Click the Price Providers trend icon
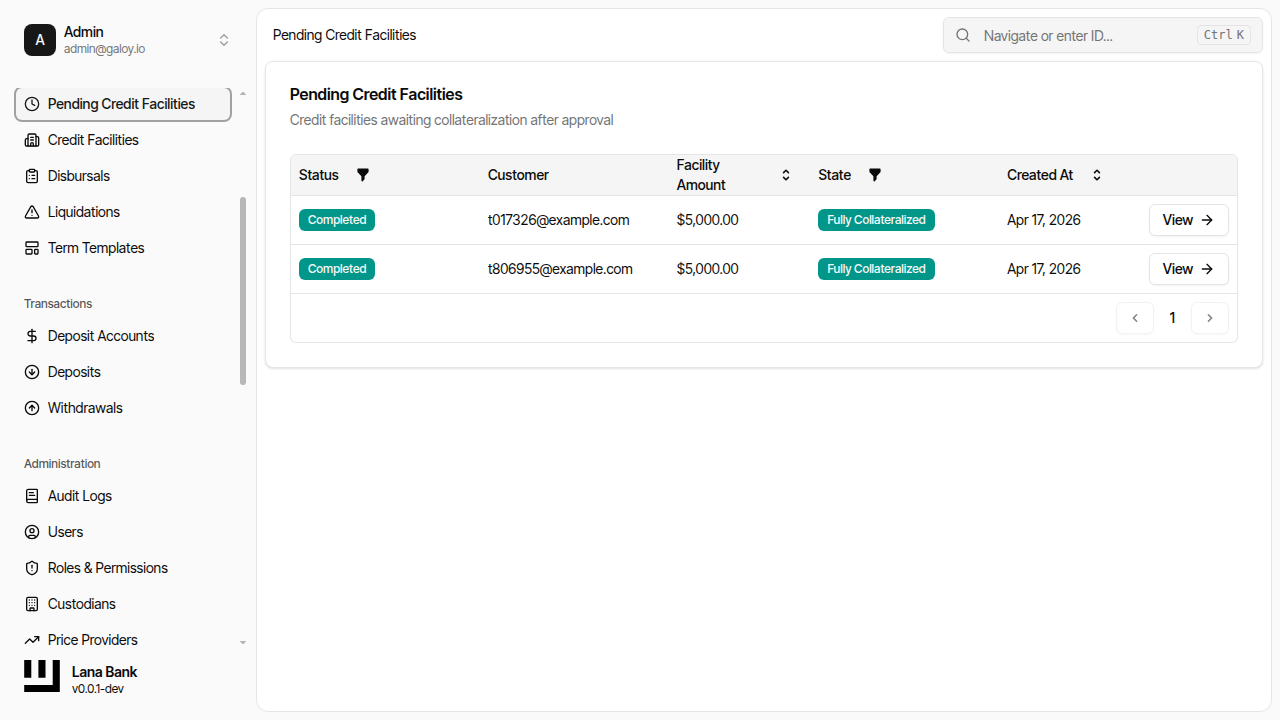The height and width of the screenshot is (720, 1280). [32, 640]
